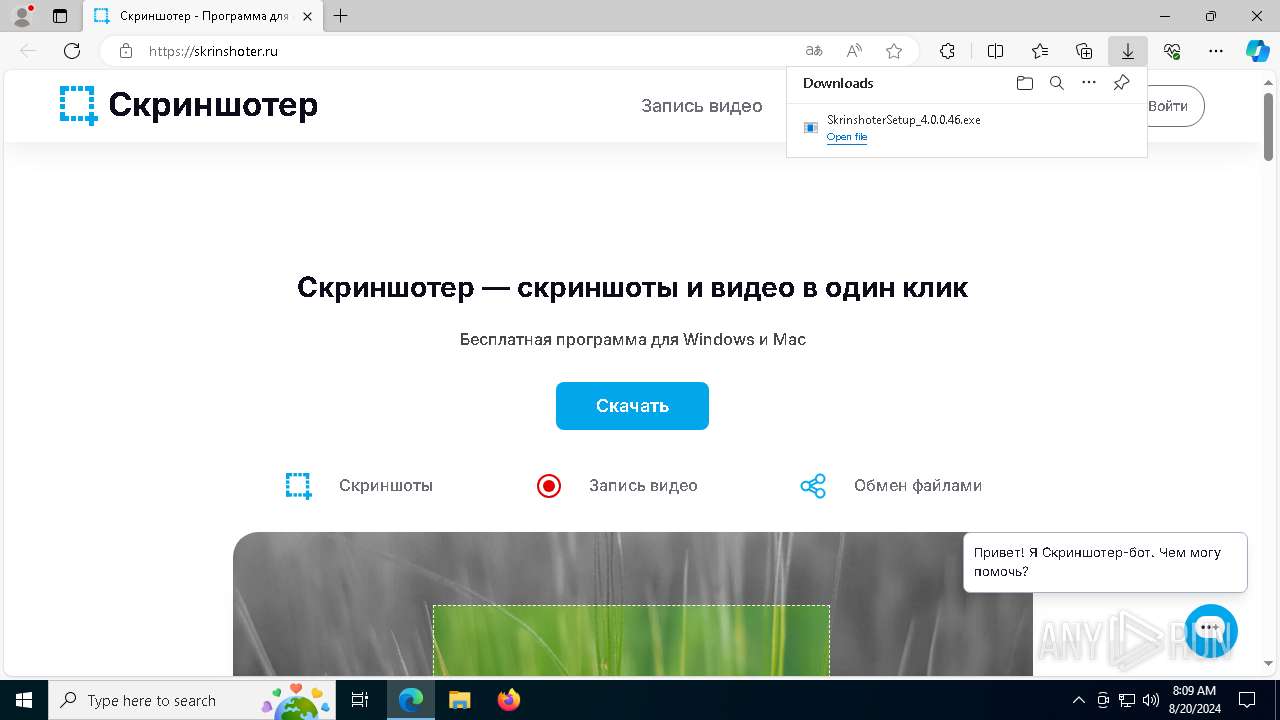
Task: Click the Войти login button
Action: click(x=1169, y=106)
